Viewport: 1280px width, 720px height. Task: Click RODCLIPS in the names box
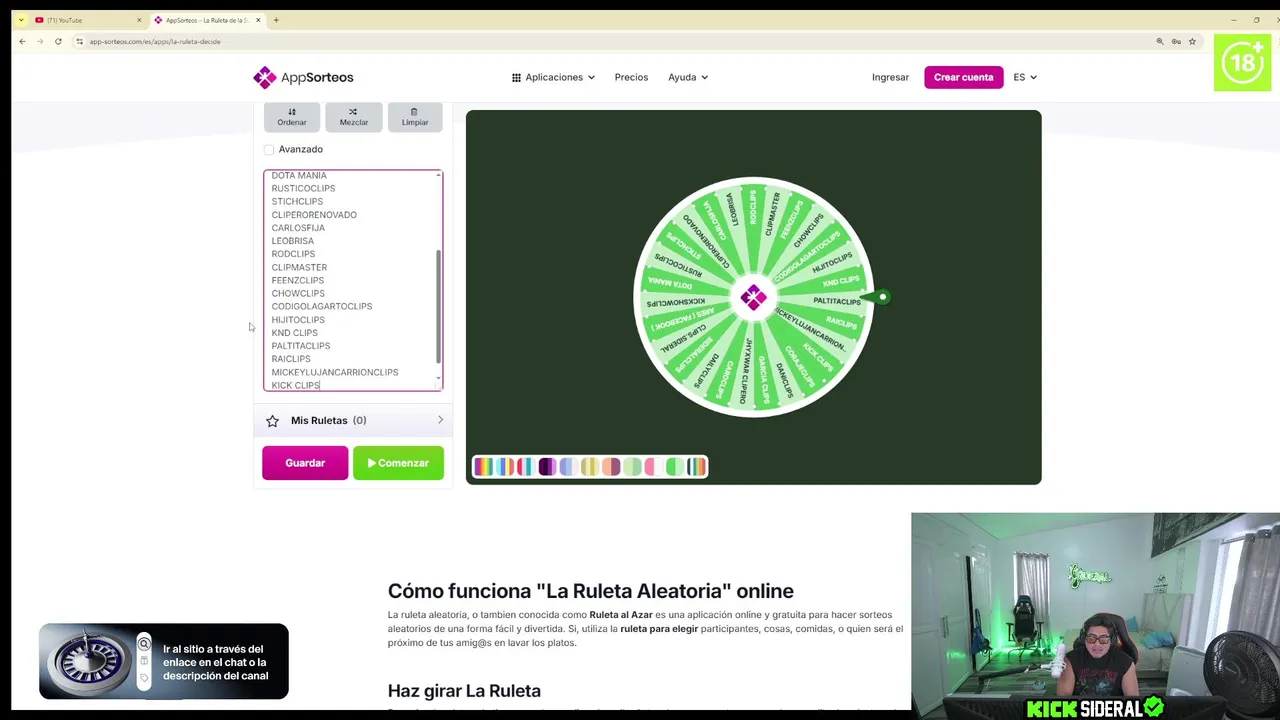click(x=293, y=254)
